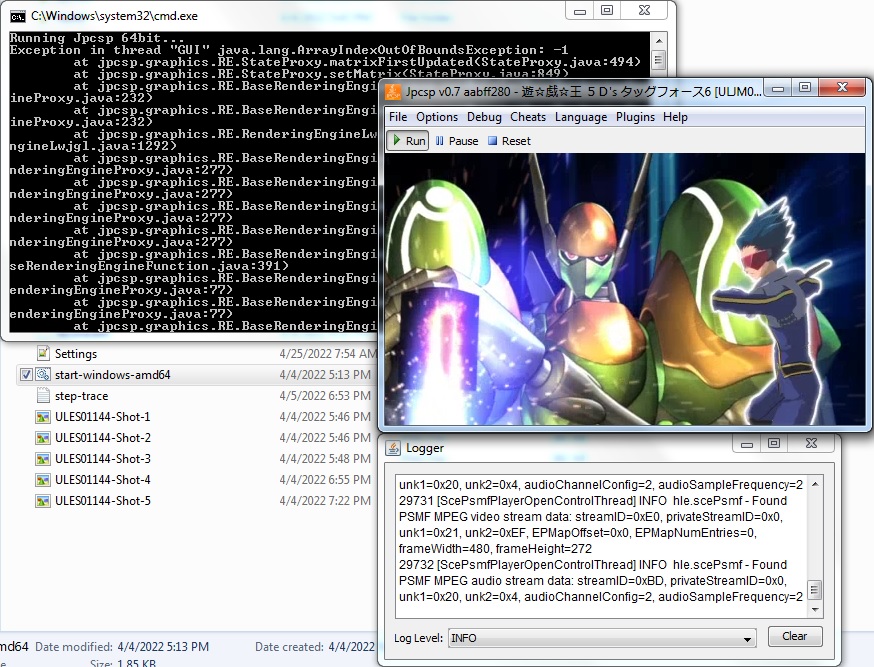Pause the emulator with the Pause button

(x=456, y=141)
